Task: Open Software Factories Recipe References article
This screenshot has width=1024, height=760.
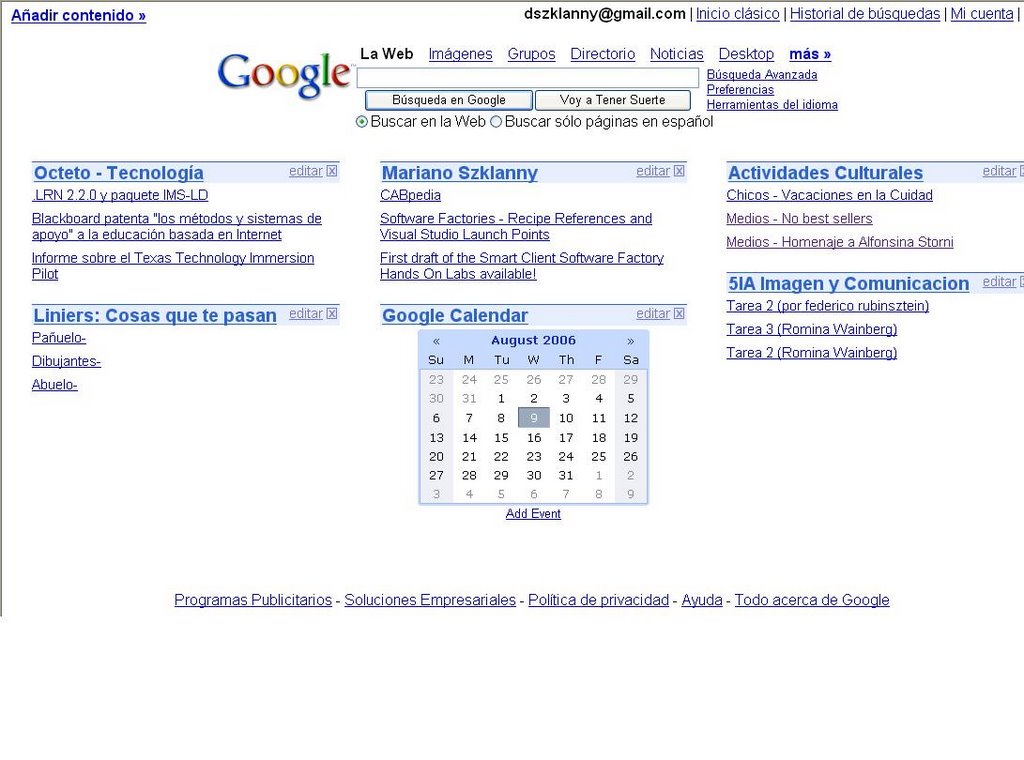Action: [x=516, y=227]
